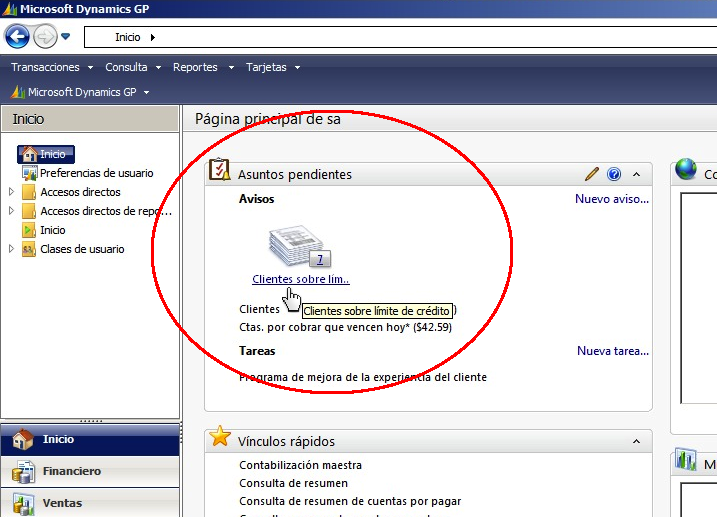Click the Nuevo aviso link
This screenshot has height=517, width=717.
[x=612, y=199]
